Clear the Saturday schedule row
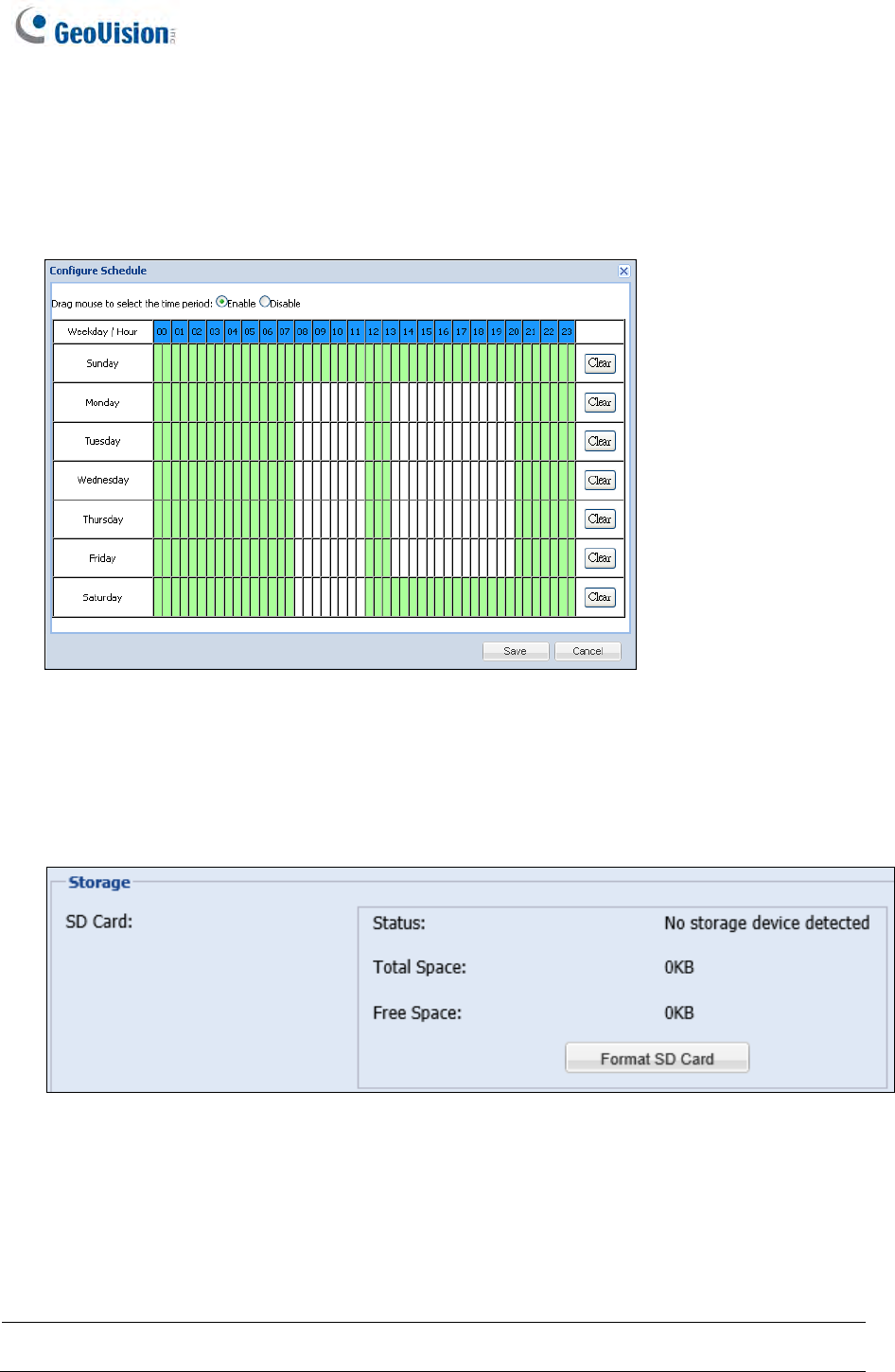 (x=600, y=597)
